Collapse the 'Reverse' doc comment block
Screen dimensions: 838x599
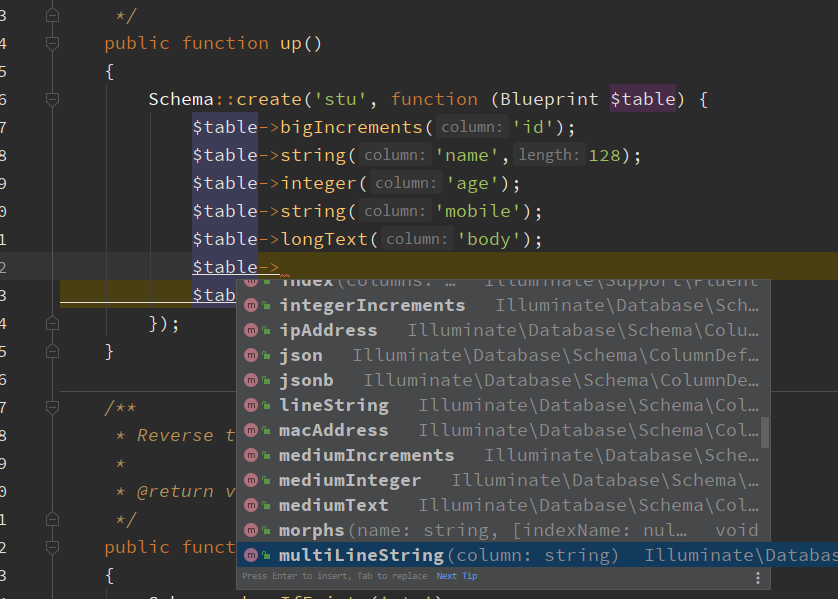[x=52, y=407]
